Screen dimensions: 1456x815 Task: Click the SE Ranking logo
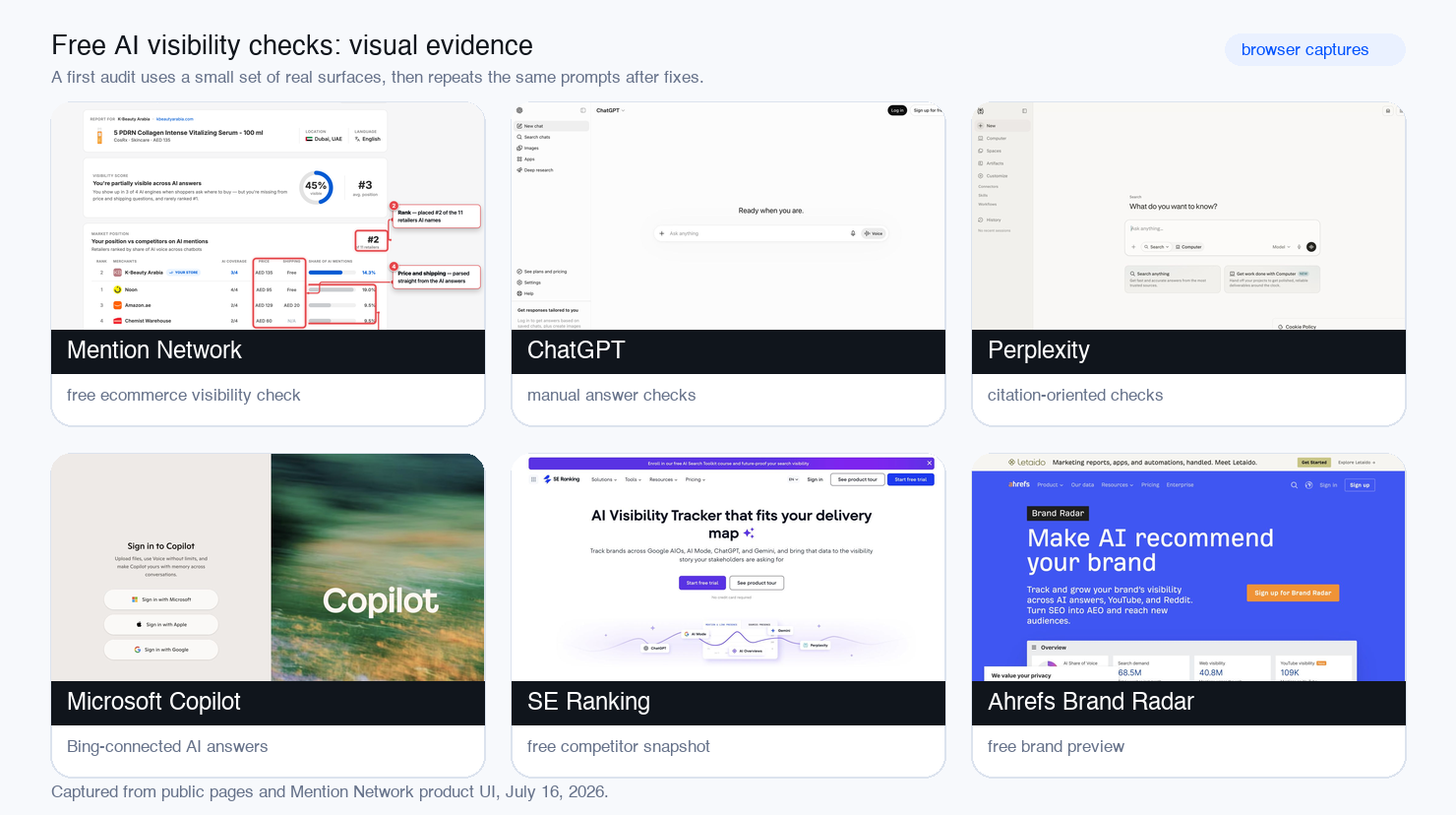[562, 479]
